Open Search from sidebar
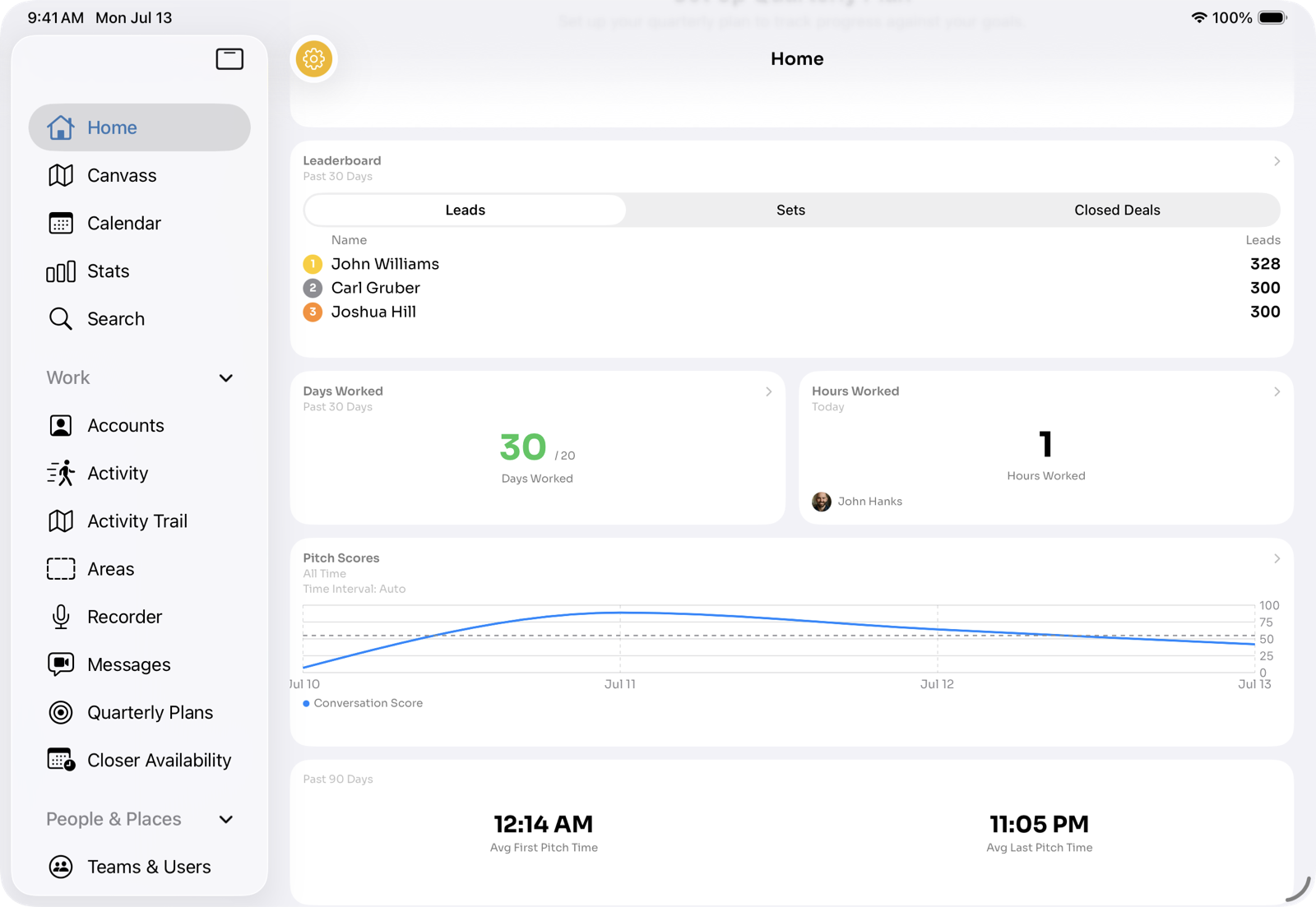The height and width of the screenshot is (907, 1316). (x=140, y=319)
